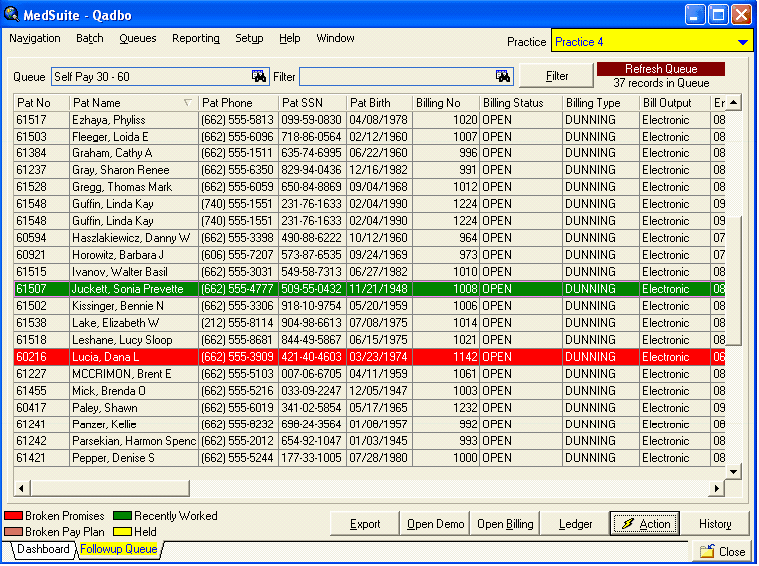Click the History button
Image resolution: width=759 pixels, height=566 pixels.
(715, 524)
